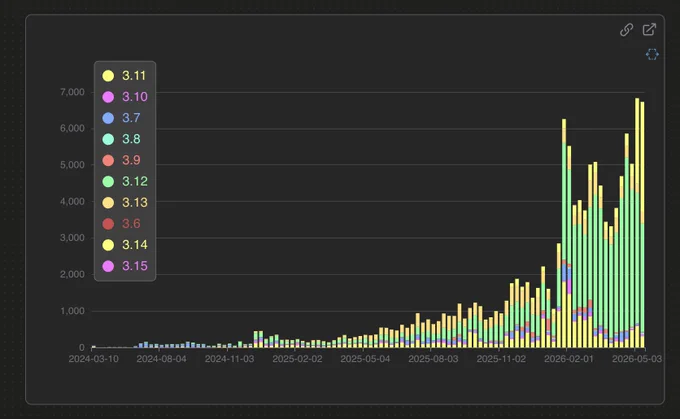Enable the dimmed 3.6 legend entry
This screenshot has height=419, width=680.
(x=121, y=224)
